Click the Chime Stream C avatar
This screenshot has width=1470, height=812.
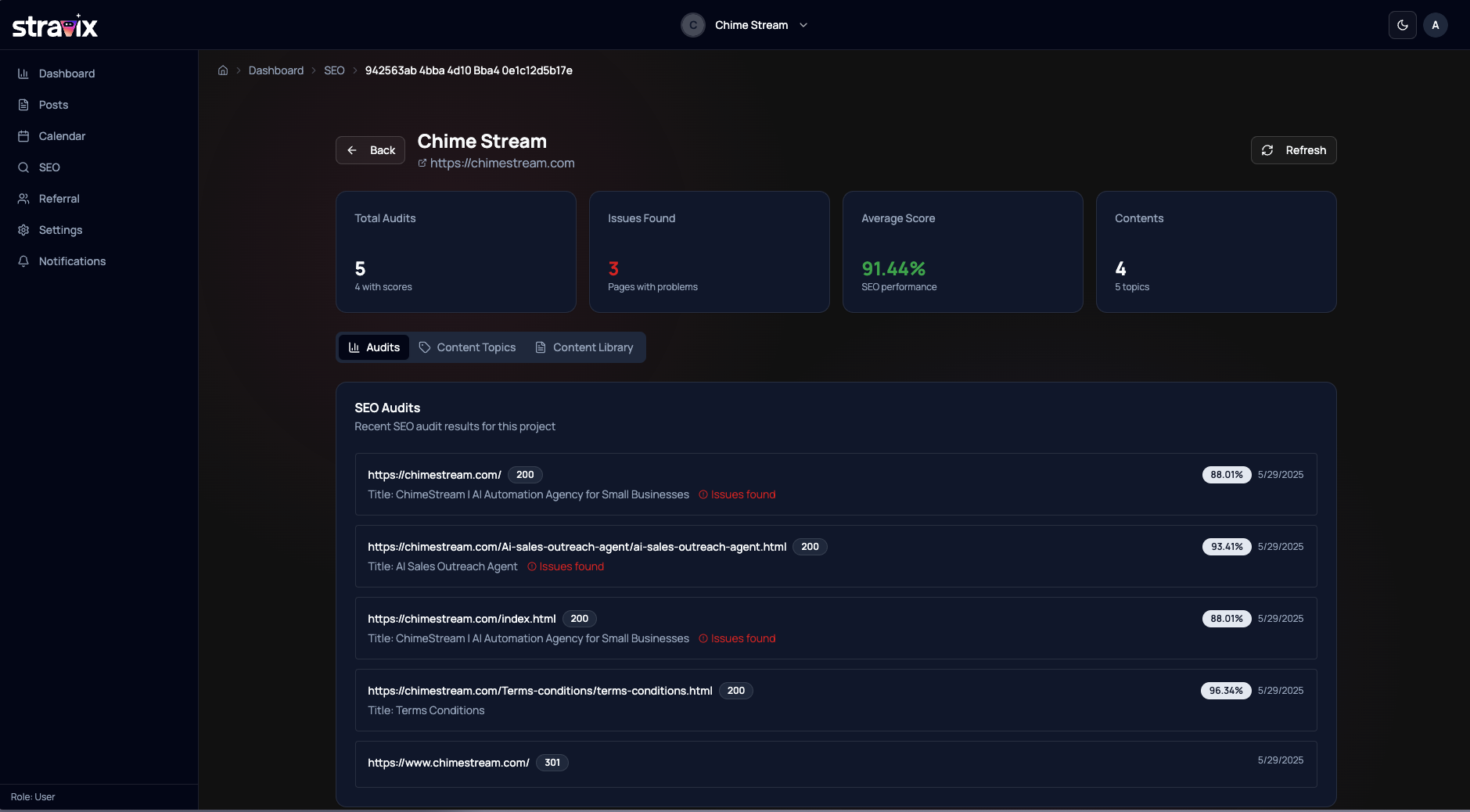pos(693,25)
